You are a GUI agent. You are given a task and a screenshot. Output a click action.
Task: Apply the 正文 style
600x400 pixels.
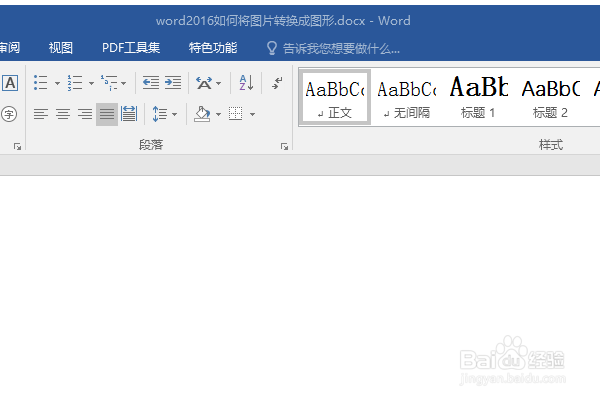[x=335, y=97]
